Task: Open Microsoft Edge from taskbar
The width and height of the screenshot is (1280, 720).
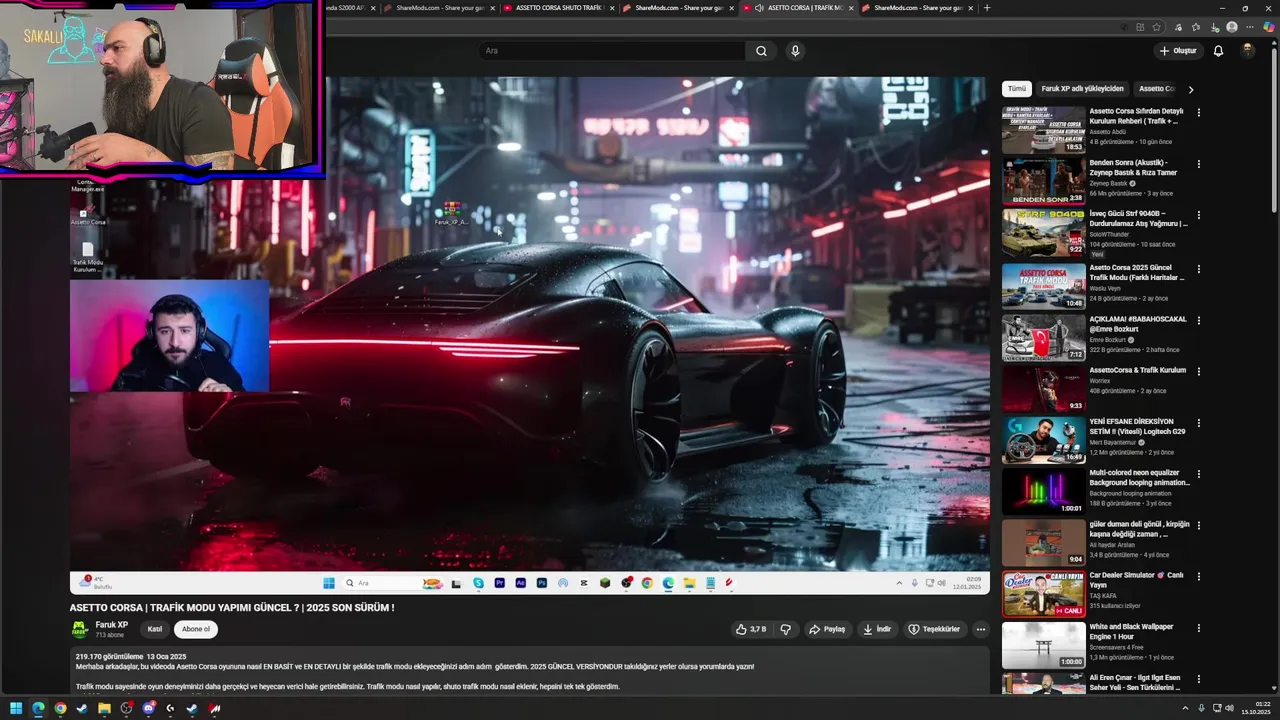Action: coord(38,708)
